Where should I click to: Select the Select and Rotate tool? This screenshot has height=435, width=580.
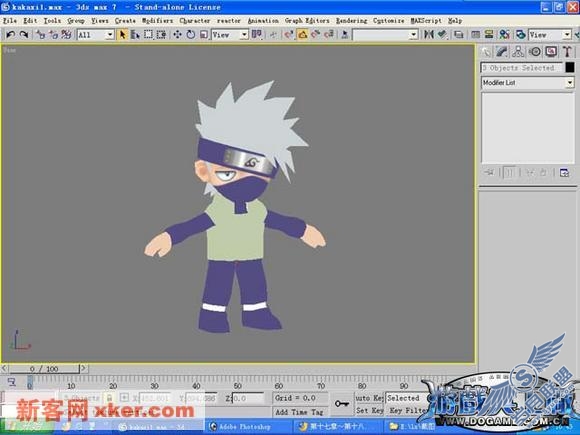(191, 35)
